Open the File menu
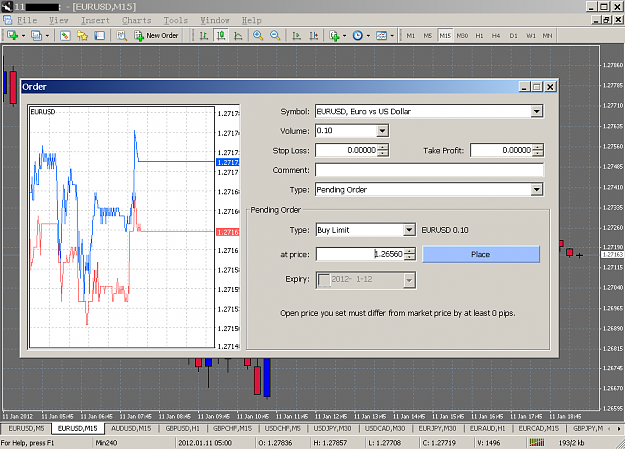The height and width of the screenshot is (449, 625). 27,20
